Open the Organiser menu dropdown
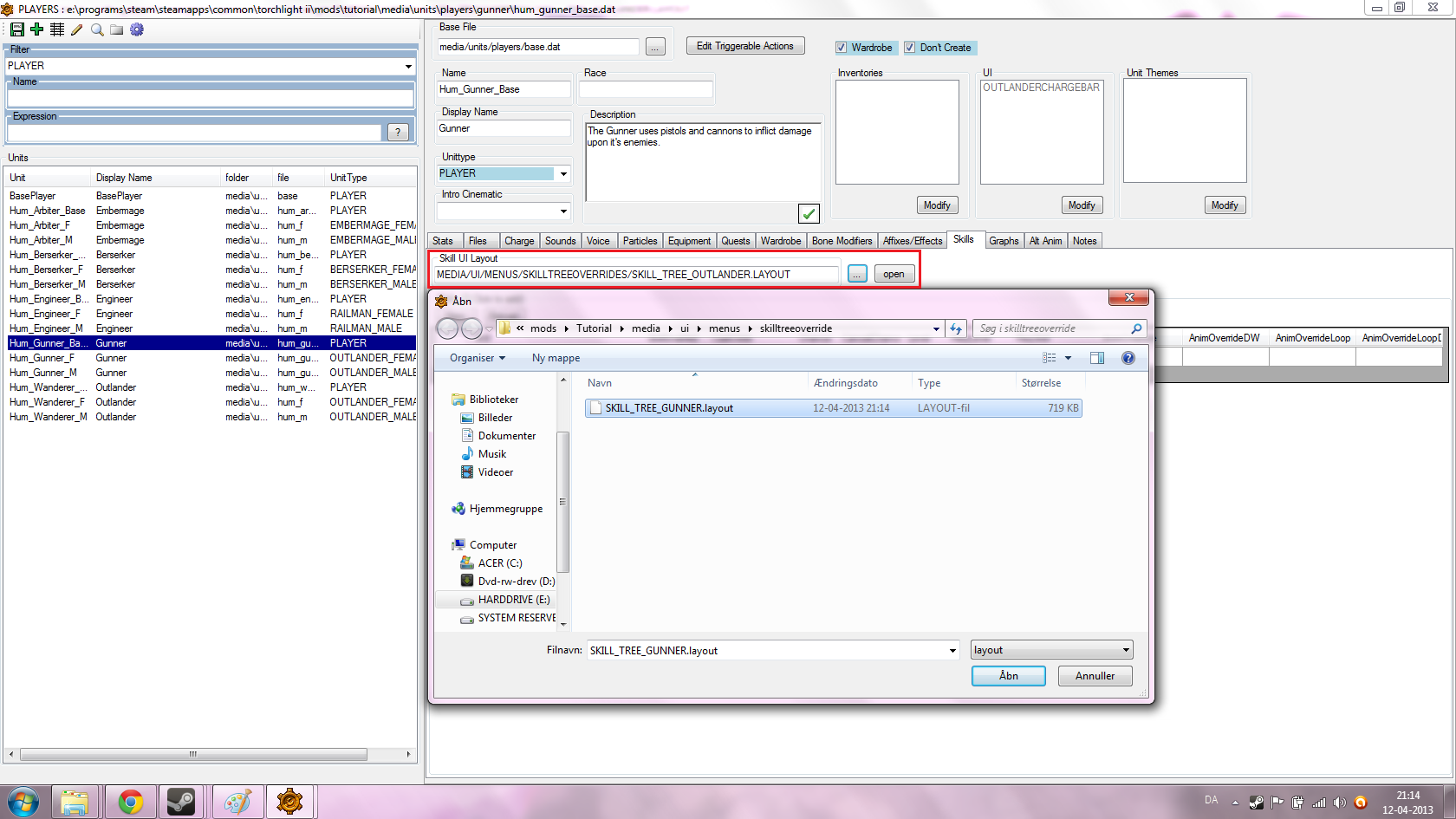Screen dimensions: 1456x819 478,358
